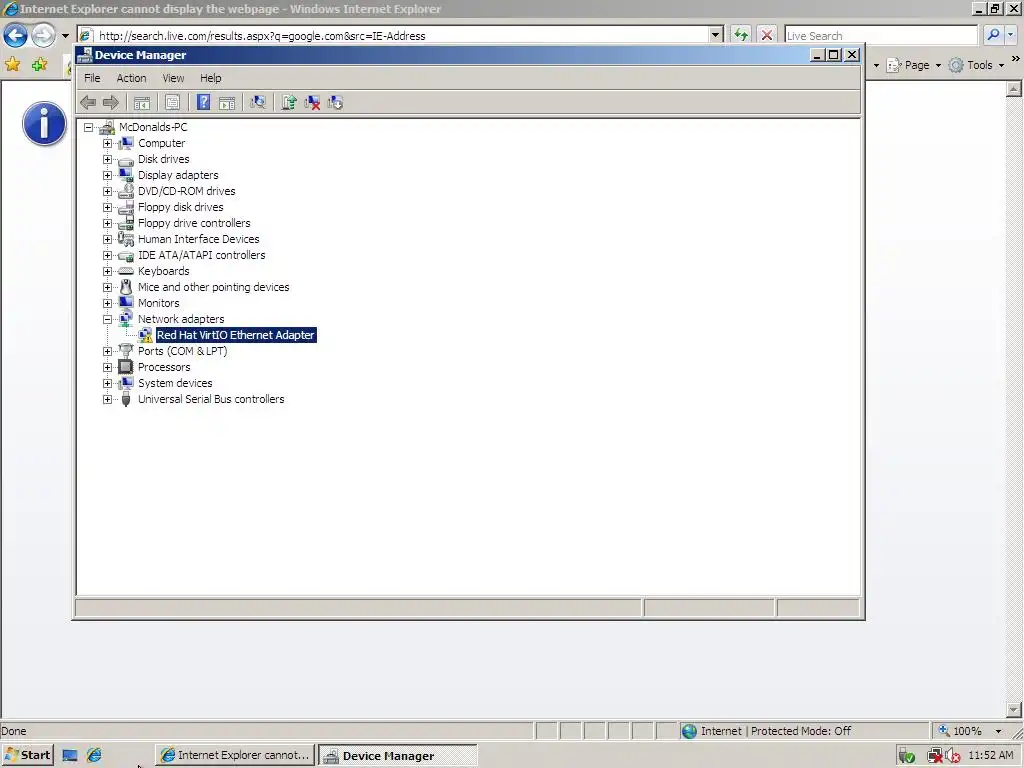Toggle the Show/Hide Action Pane icon
The image size is (1024, 768).
227,103
